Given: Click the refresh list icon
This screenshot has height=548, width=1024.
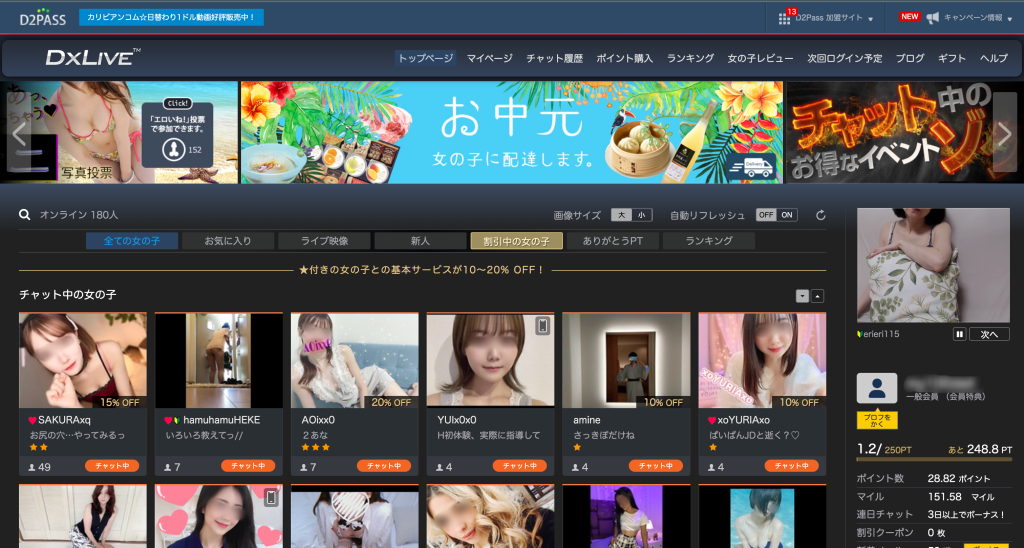Looking at the screenshot, I should coord(821,215).
